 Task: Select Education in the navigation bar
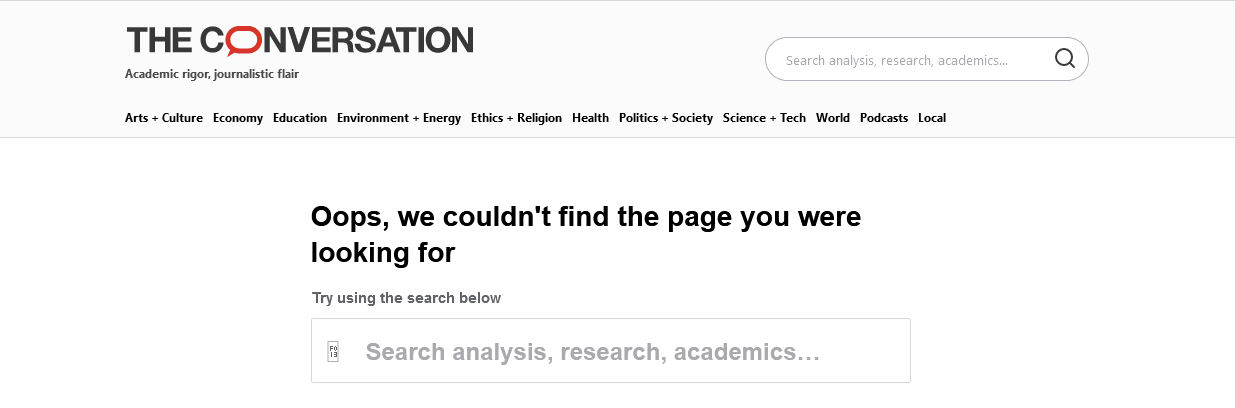point(300,118)
